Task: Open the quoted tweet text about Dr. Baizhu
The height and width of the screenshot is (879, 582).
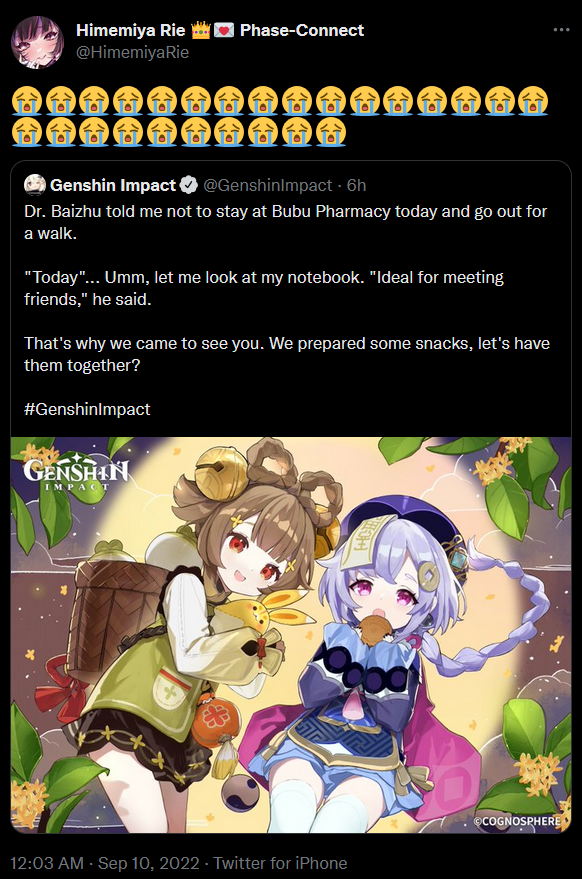Action: [x=287, y=288]
